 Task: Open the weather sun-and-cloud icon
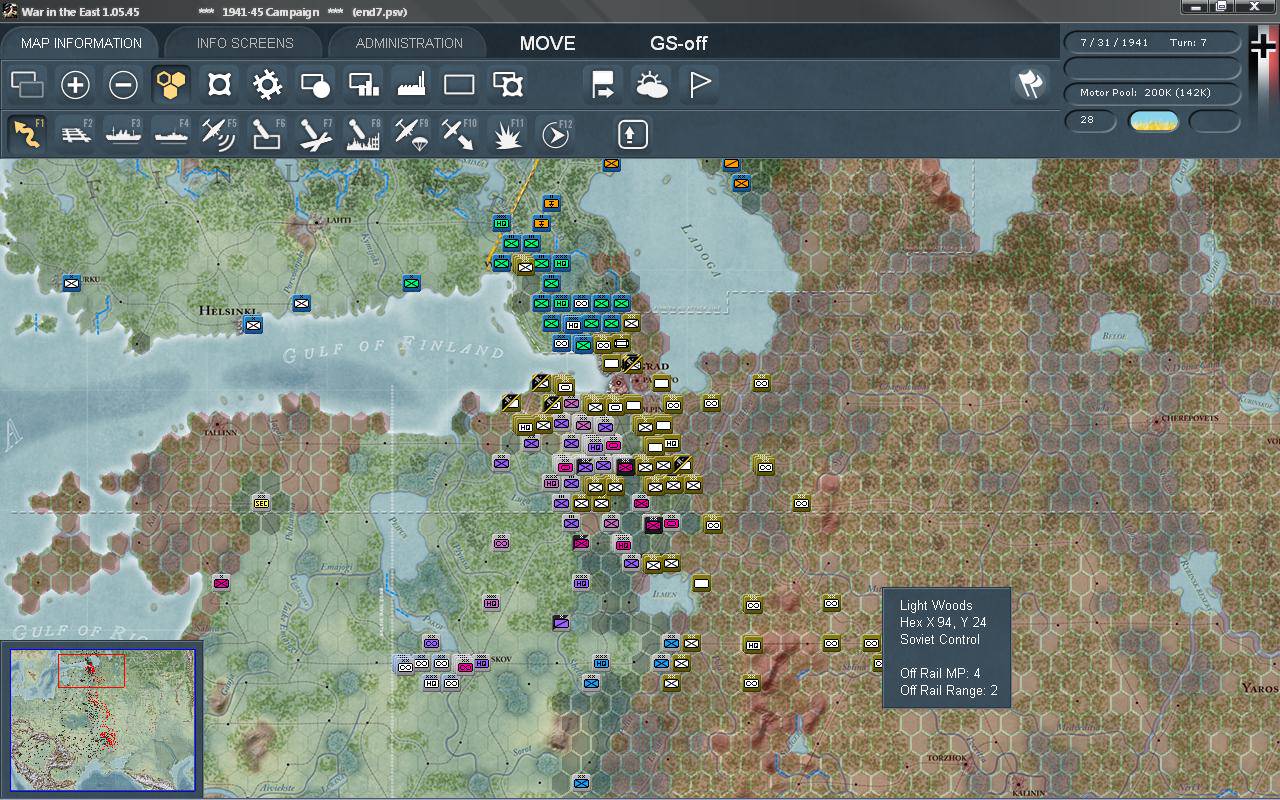651,85
